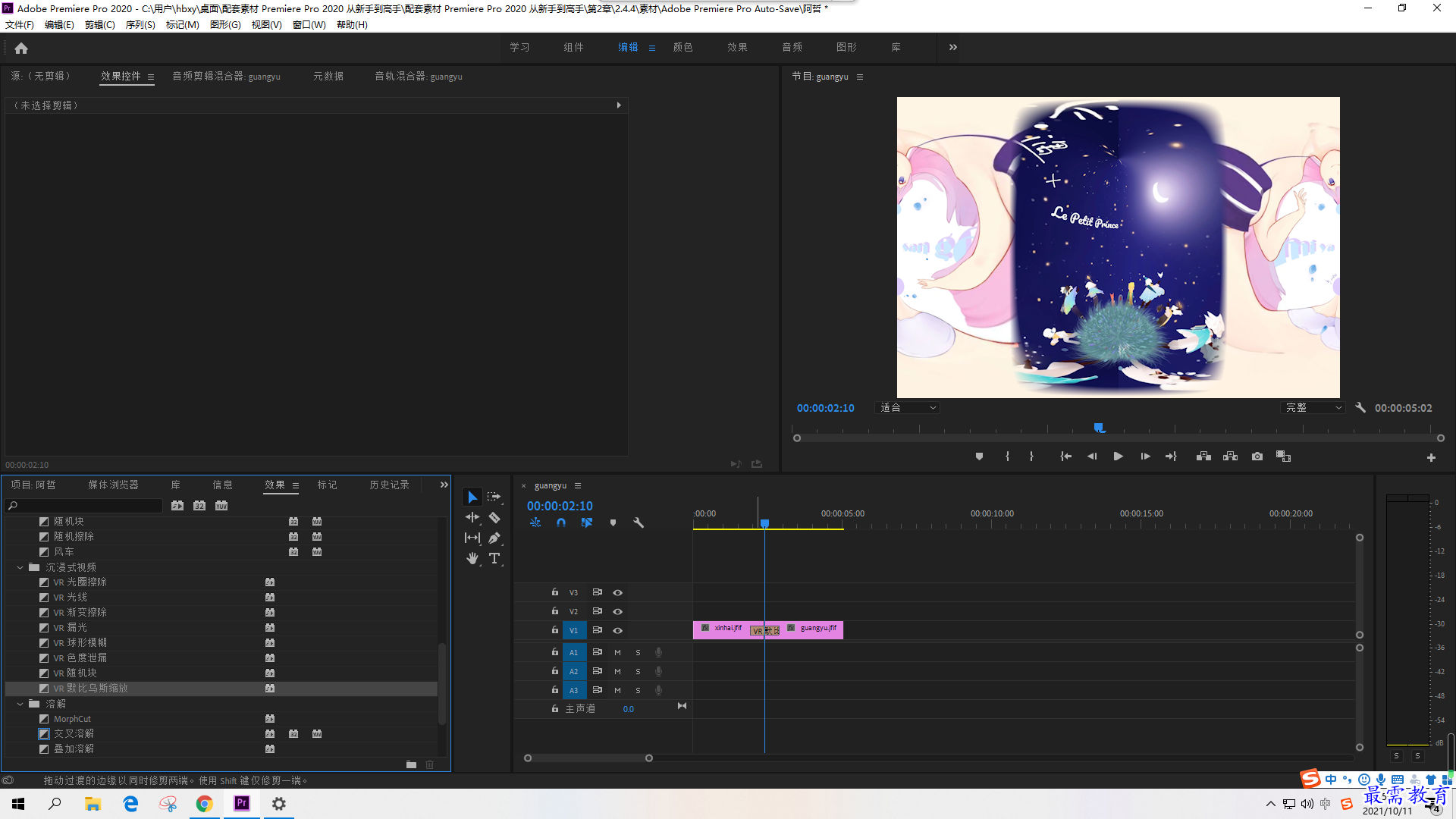Toggle V1 track output eye

click(x=617, y=630)
